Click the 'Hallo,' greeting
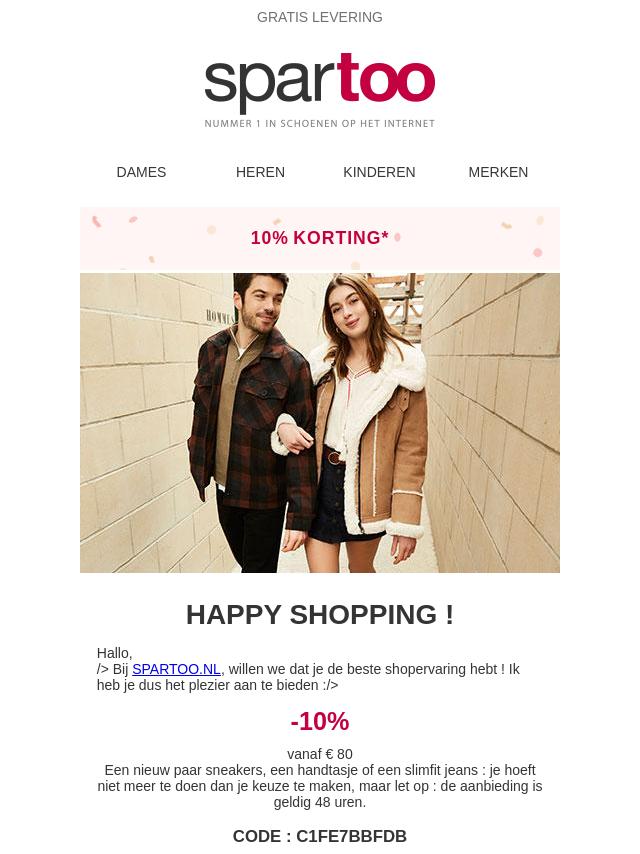This screenshot has height=854, width=640. pyautogui.click(x=114, y=653)
